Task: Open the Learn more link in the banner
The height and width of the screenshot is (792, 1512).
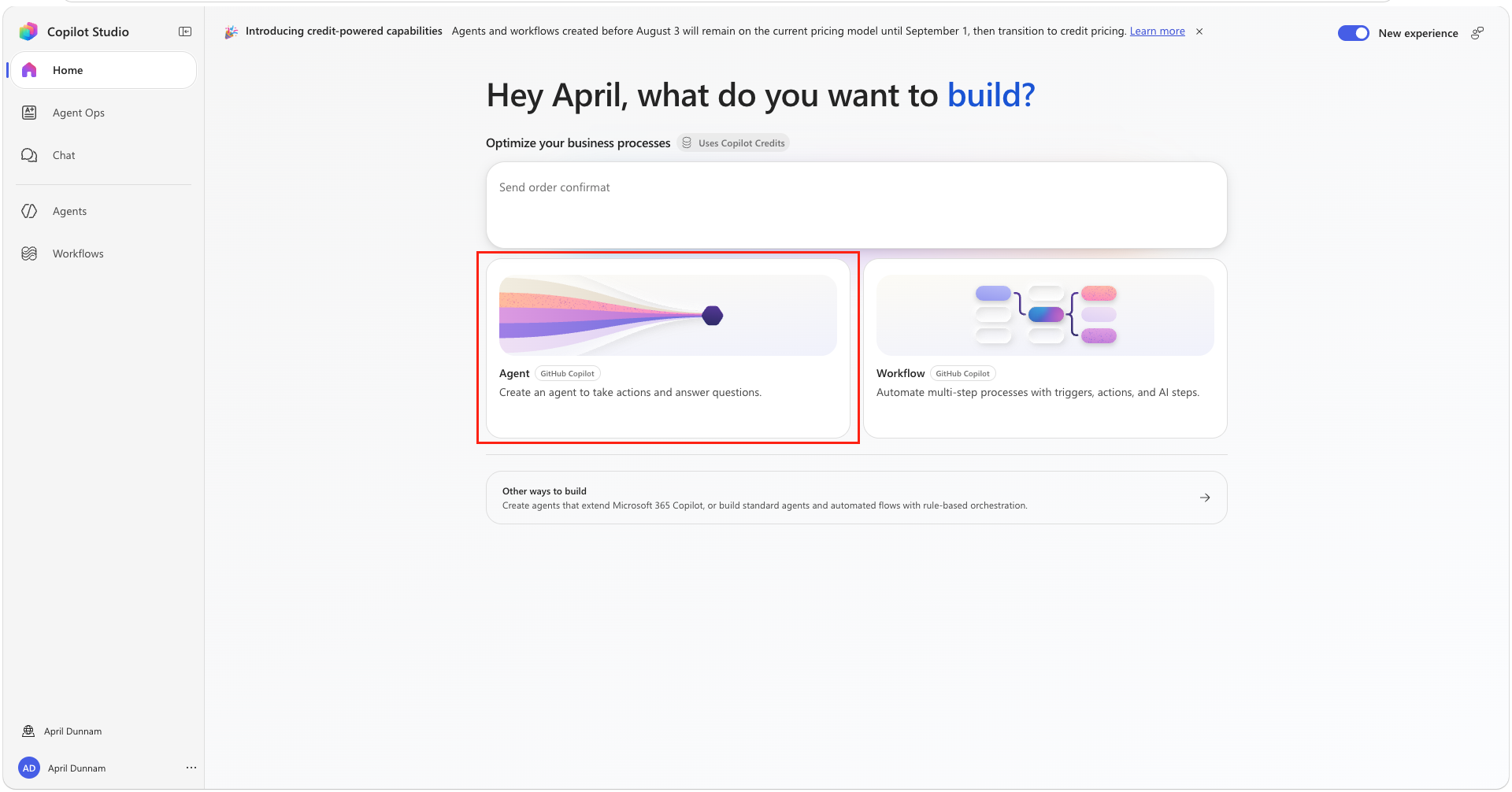Action: pyautogui.click(x=1157, y=31)
